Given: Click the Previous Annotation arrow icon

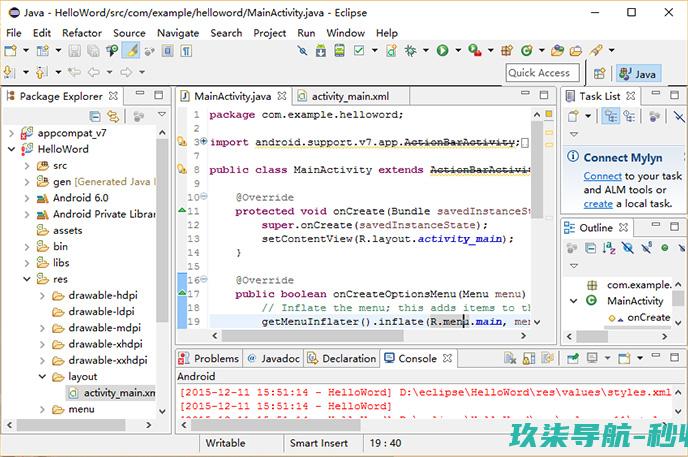Looking at the screenshot, I should (42, 72).
